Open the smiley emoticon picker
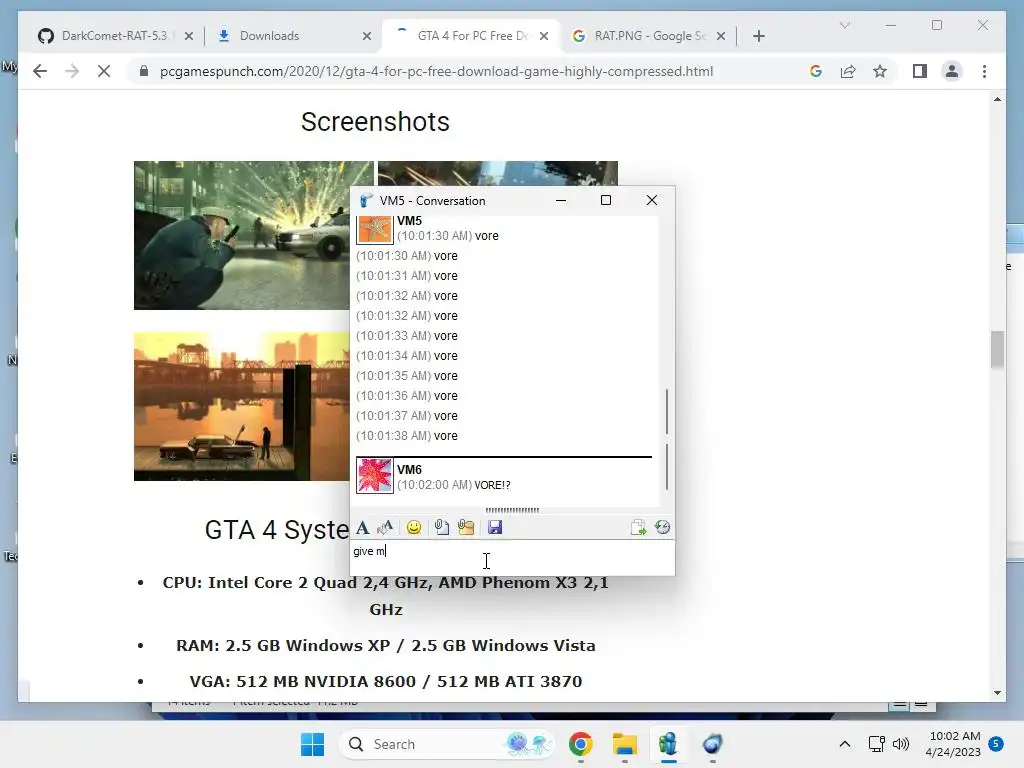Viewport: 1024px width, 768px height. 414,528
